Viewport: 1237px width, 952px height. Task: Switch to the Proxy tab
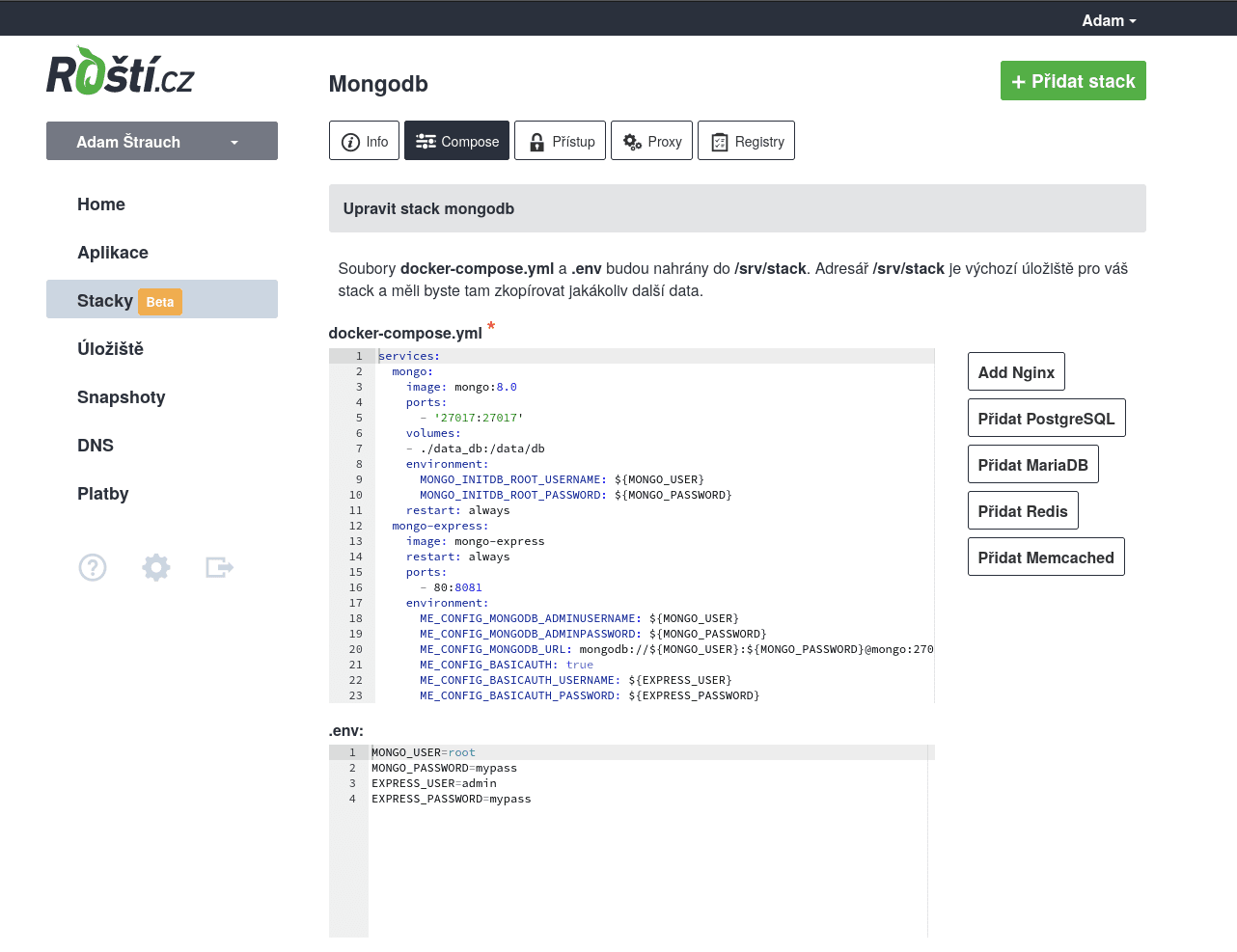pyautogui.click(x=651, y=141)
